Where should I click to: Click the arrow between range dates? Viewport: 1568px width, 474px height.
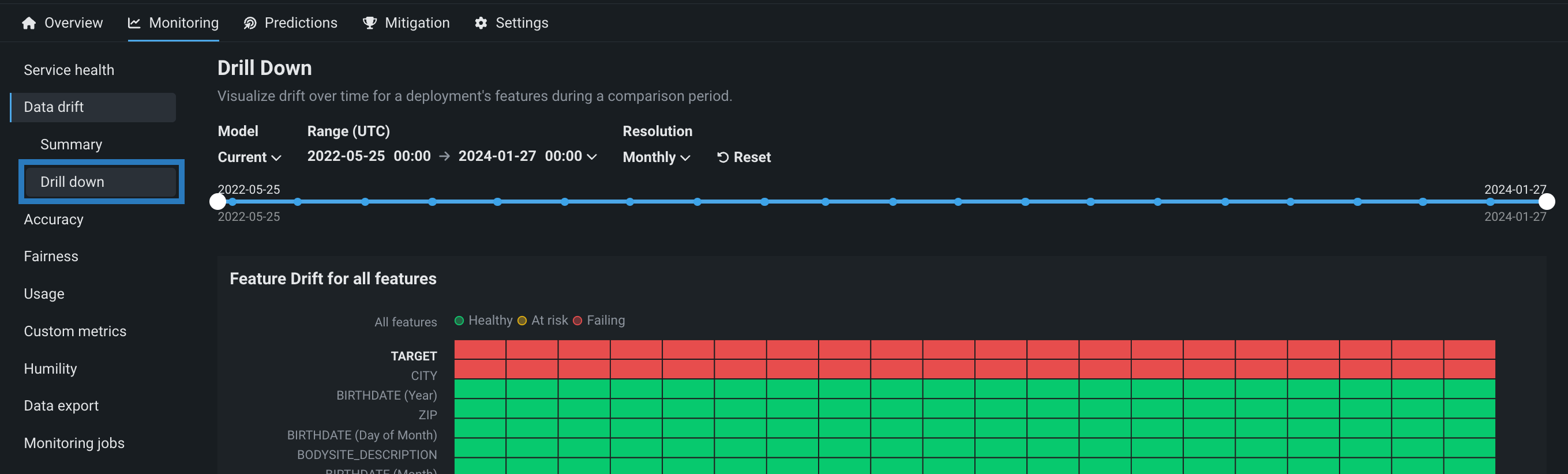(x=444, y=156)
